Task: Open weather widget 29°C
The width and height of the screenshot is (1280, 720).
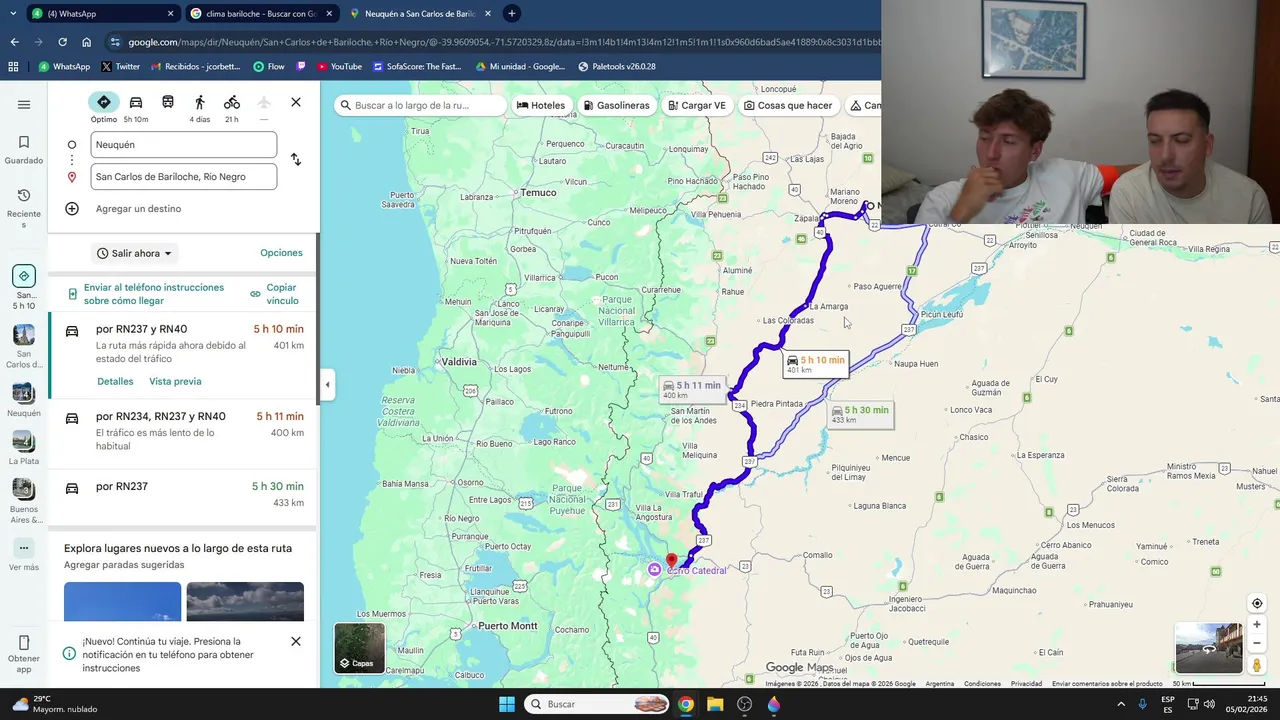Action: point(54,704)
